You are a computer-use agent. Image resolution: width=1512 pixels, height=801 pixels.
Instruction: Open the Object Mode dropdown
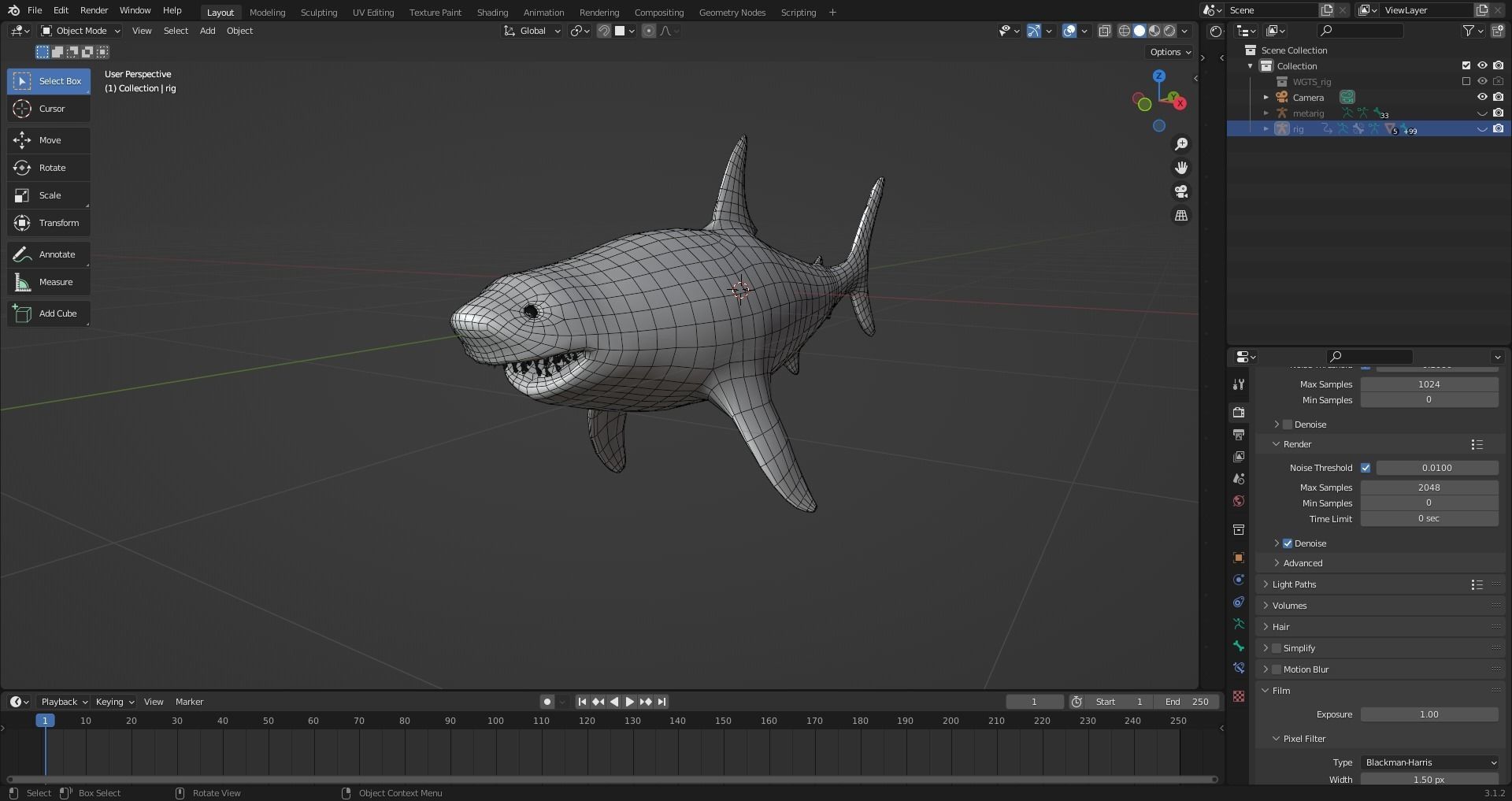point(80,31)
